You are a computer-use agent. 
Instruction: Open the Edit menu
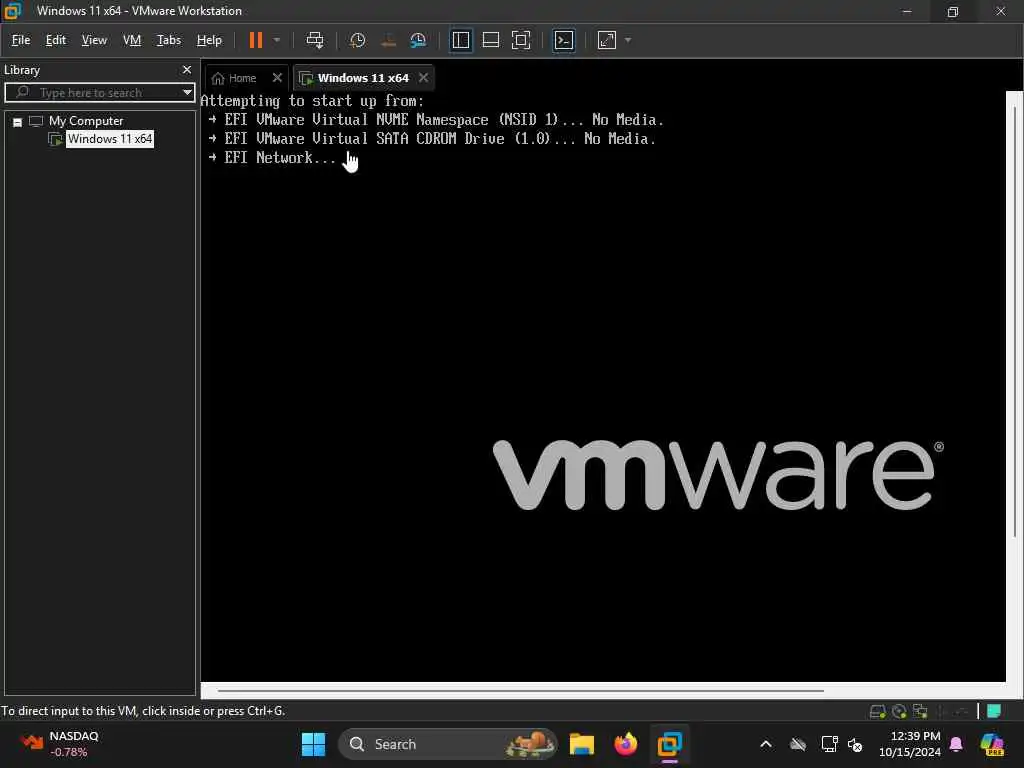click(x=56, y=40)
